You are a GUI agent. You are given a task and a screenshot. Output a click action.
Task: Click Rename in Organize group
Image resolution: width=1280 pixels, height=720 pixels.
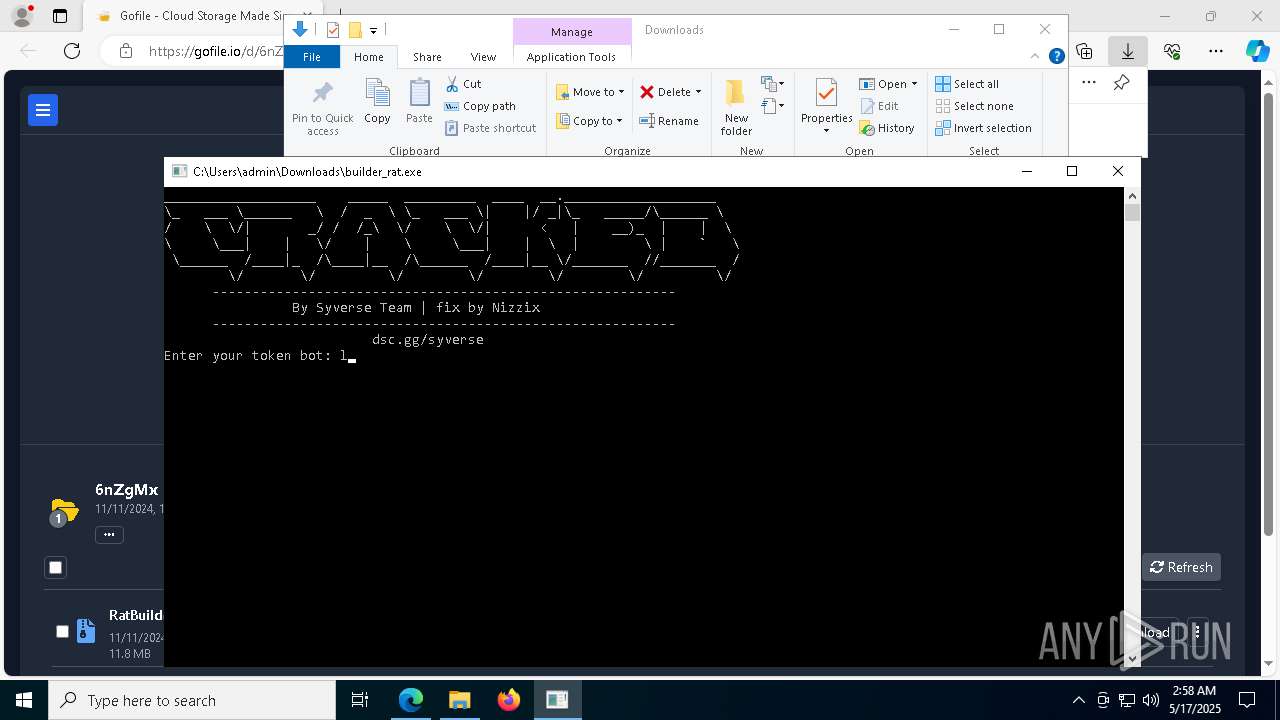tap(669, 121)
